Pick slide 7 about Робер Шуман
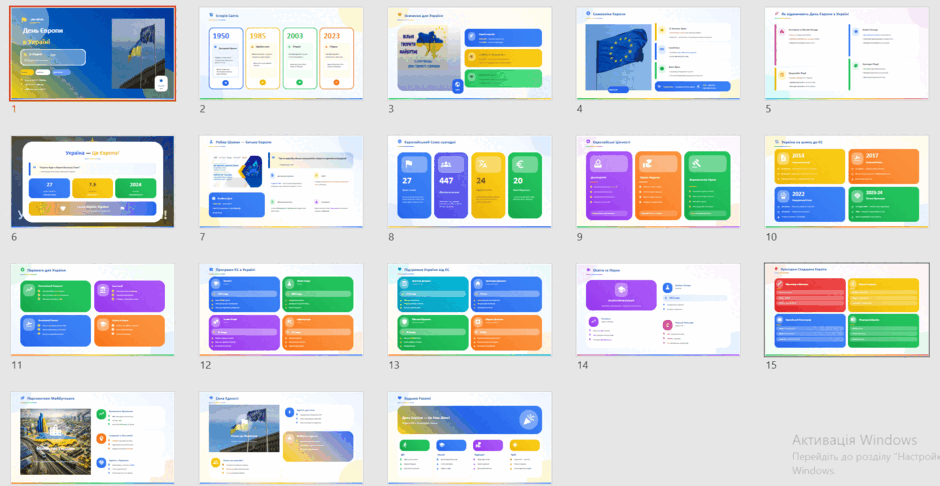Viewport: 940px width, 486px height. [x=281, y=182]
